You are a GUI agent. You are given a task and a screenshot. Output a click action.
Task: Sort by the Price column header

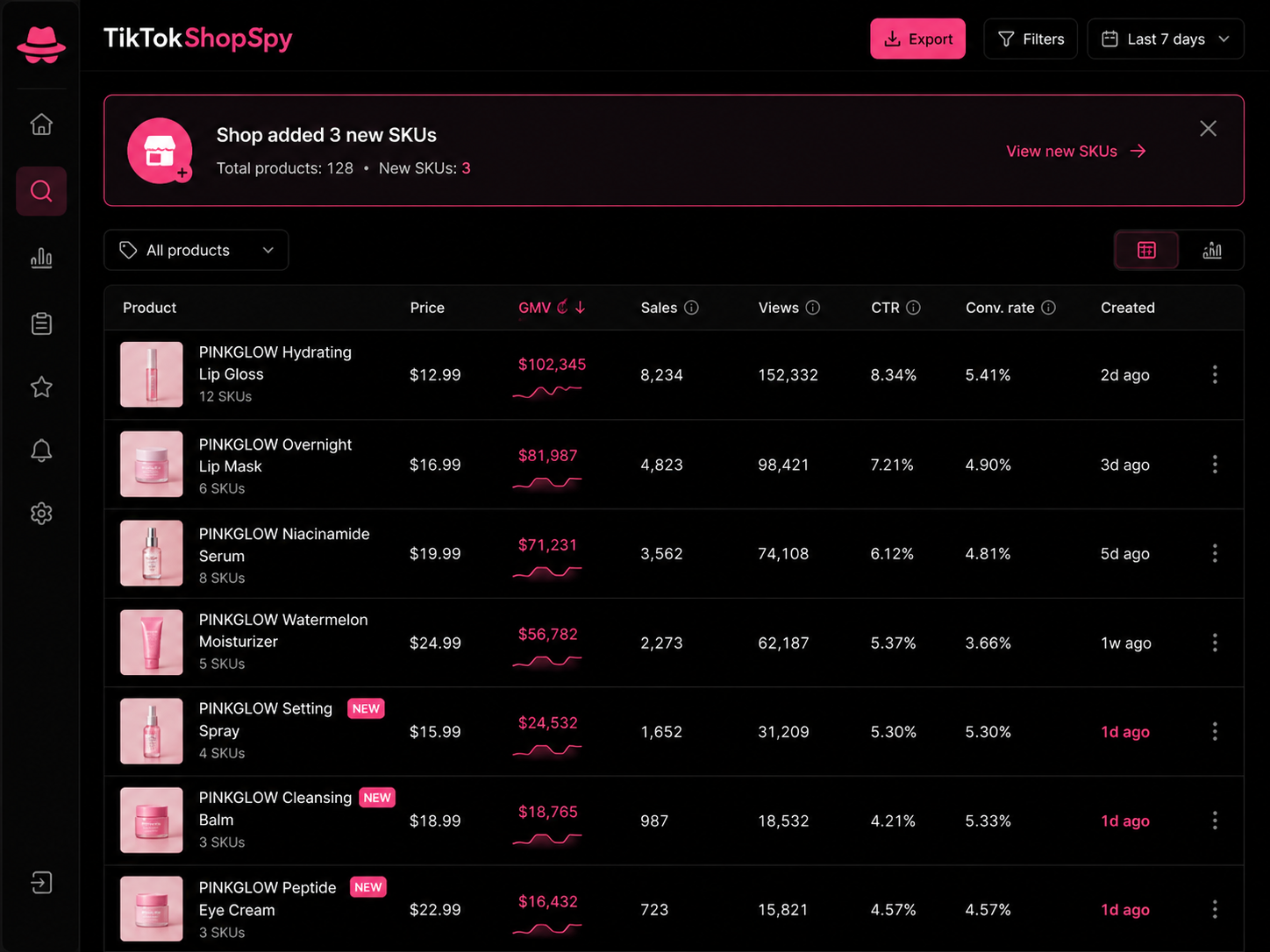[x=427, y=308]
